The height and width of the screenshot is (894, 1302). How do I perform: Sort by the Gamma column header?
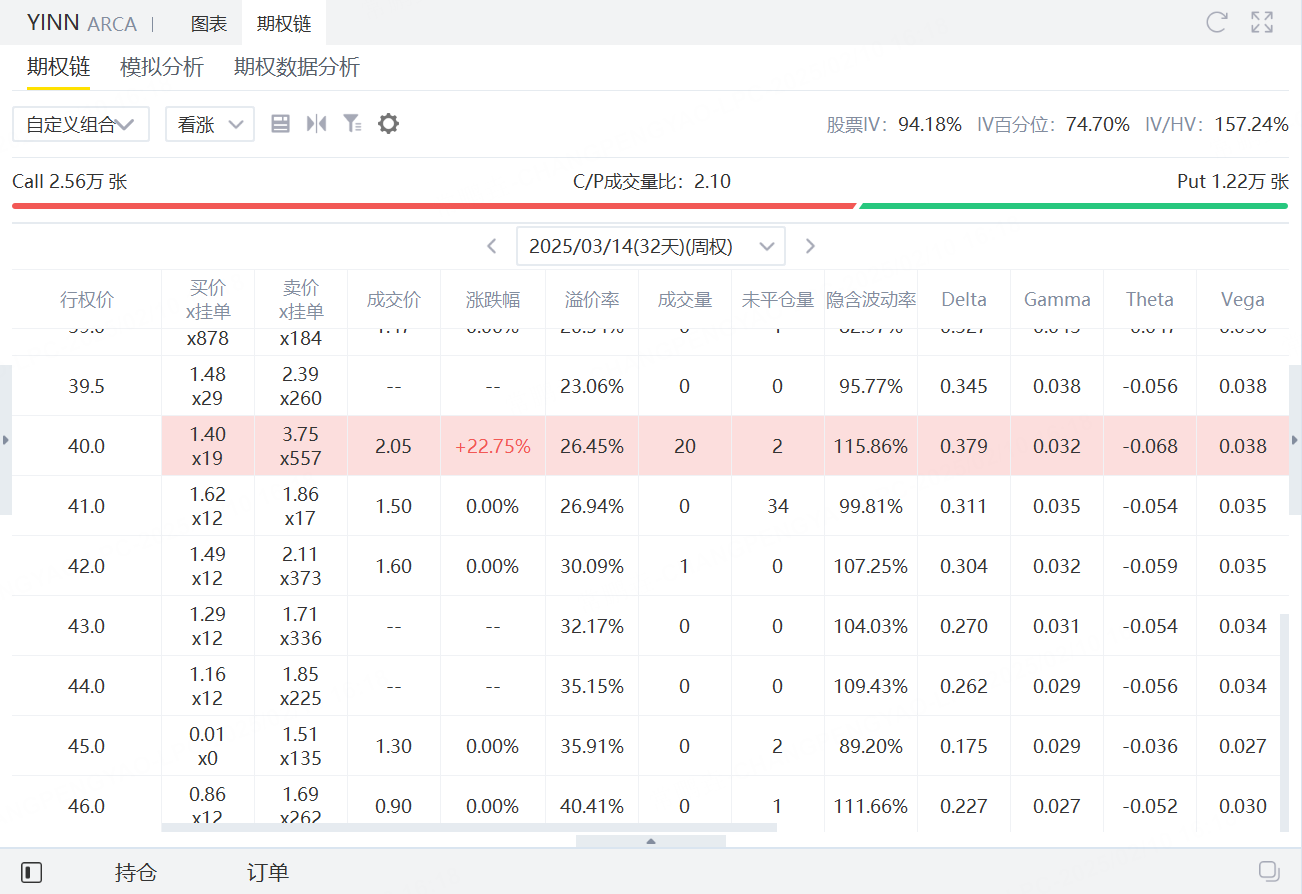(x=1057, y=299)
